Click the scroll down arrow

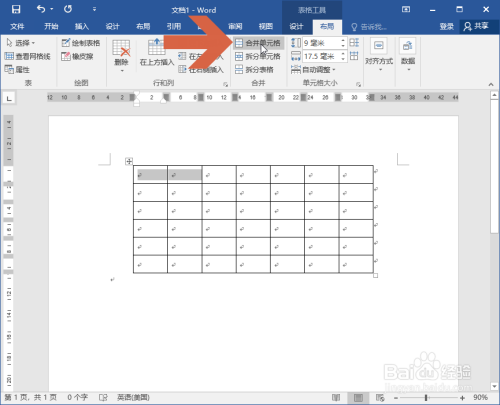[494, 387]
